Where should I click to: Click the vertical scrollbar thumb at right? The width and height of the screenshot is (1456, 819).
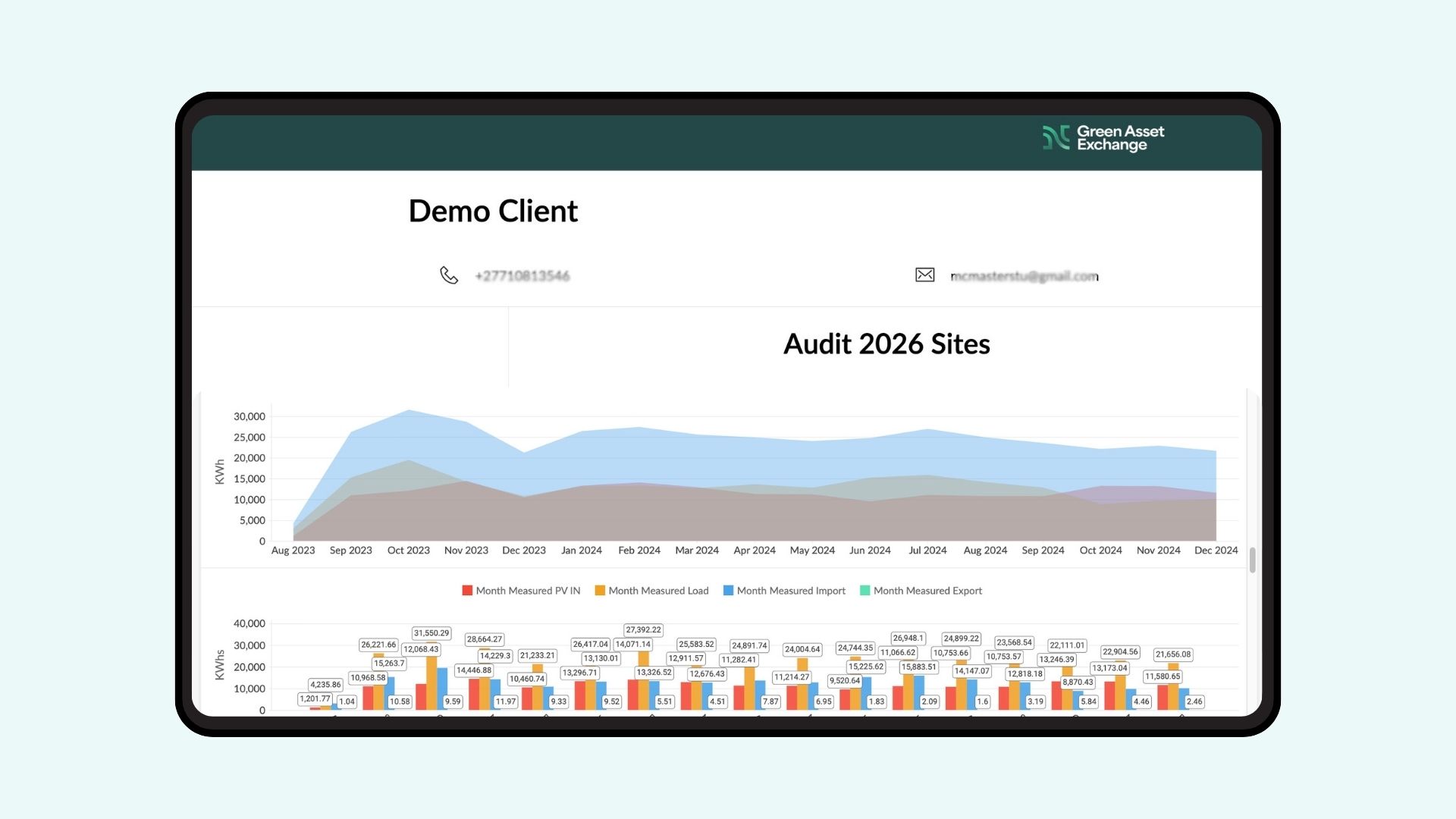(1252, 560)
